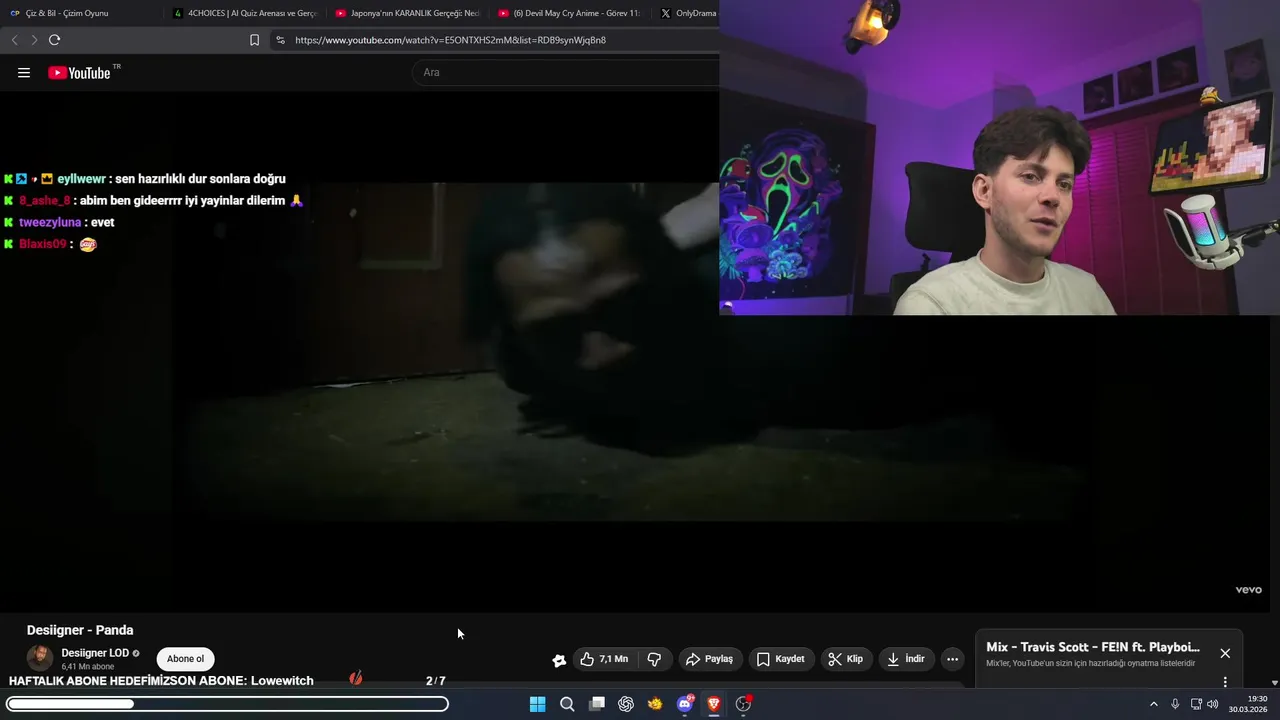Subscribe using the Abone ol button
Image resolution: width=1280 pixels, height=720 pixels.
pyautogui.click(x=185, y=659)
